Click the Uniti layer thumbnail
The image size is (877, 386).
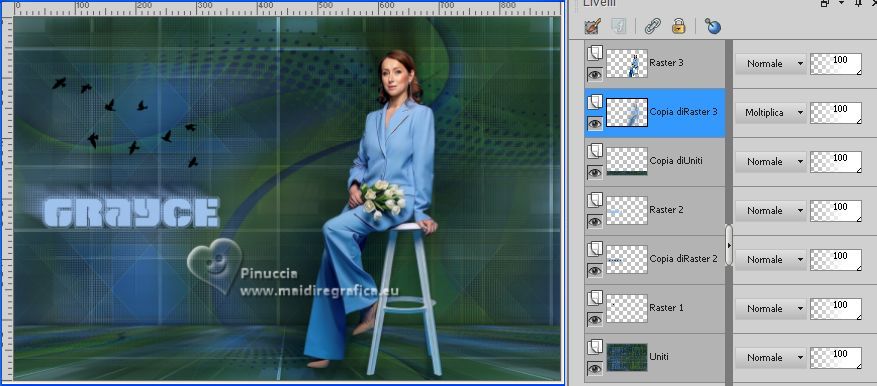click(627, 357)
